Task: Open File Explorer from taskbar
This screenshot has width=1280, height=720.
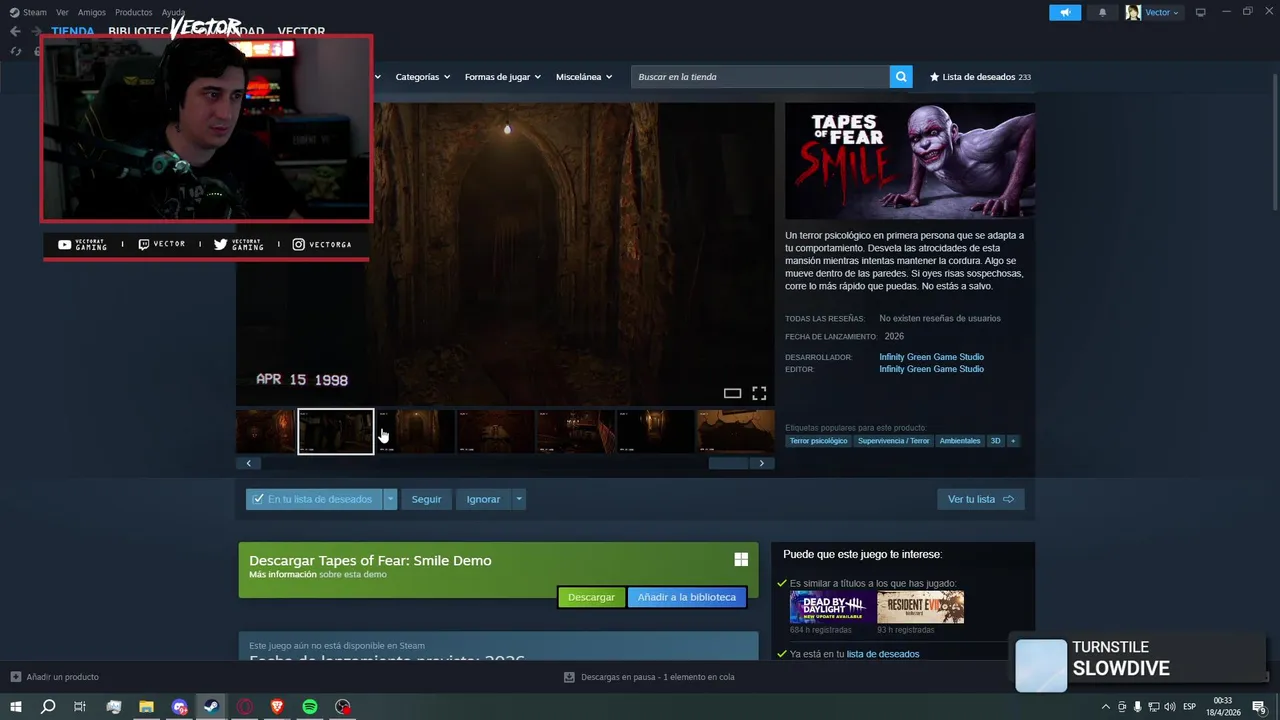Action: tap(146, 707)
